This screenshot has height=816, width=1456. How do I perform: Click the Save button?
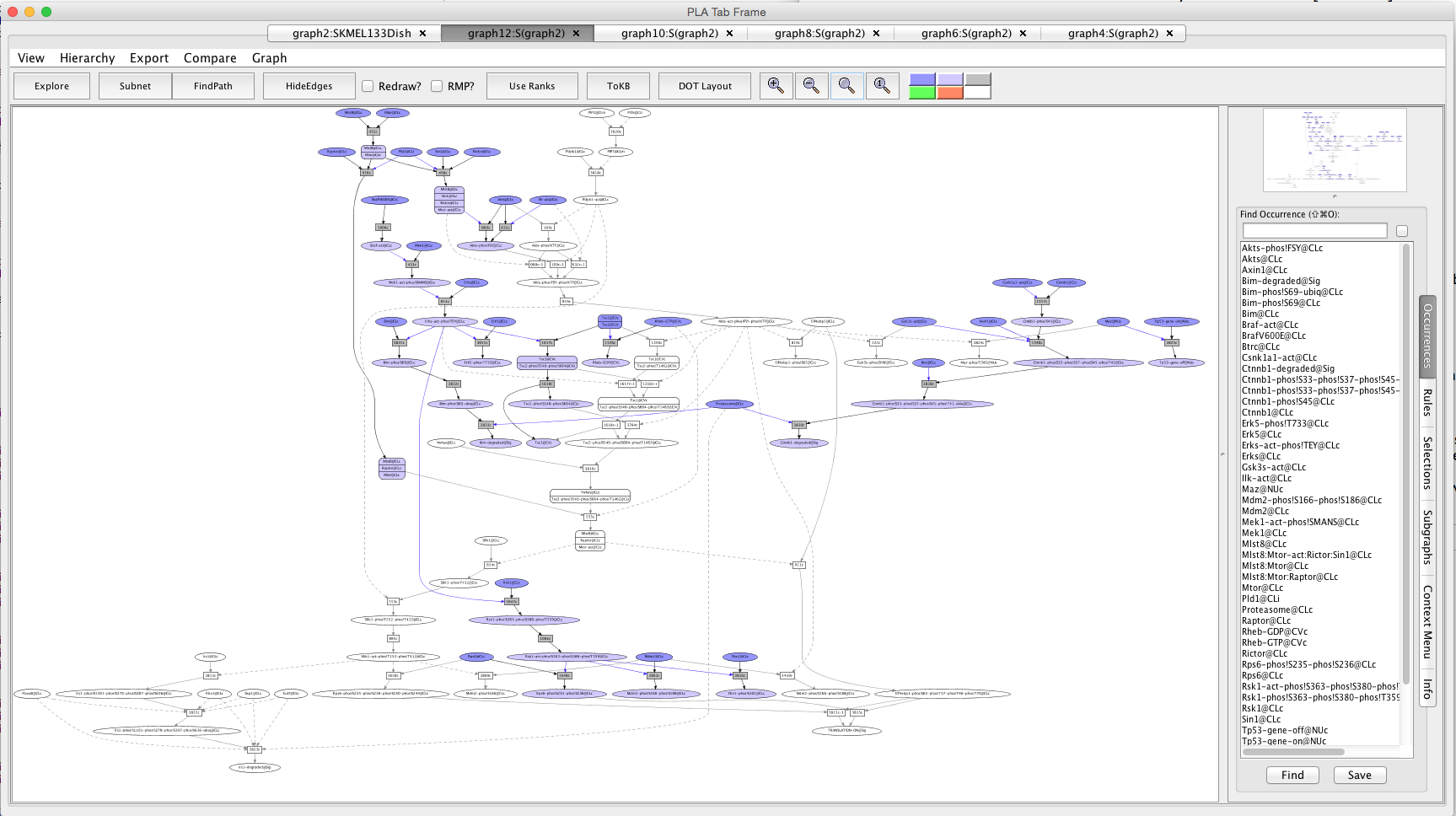1360,776
